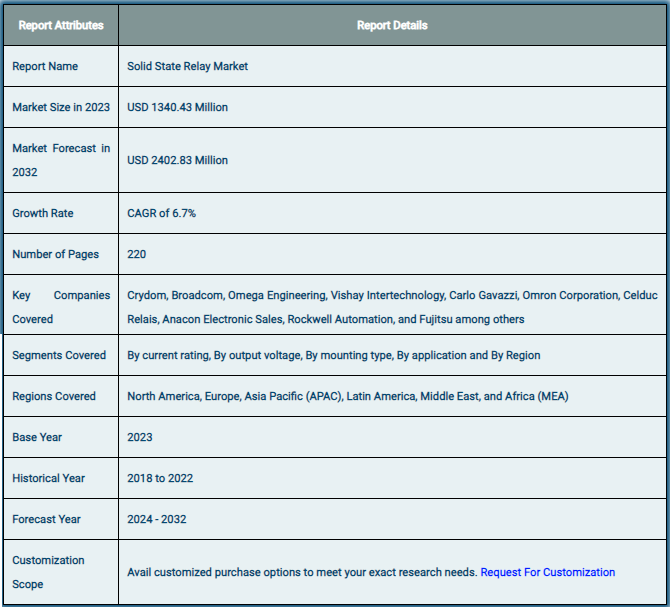Viewport: 670px width, 607px height.
Task: Select the Avail customized purchase options text
Action: click(302, 572)
